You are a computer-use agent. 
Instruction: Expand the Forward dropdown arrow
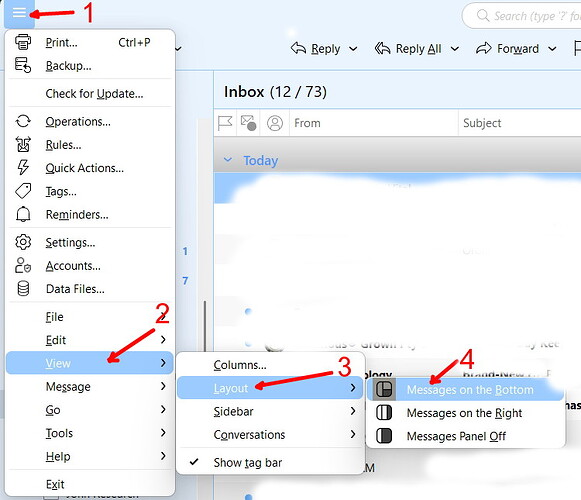[x=552, y=49]
